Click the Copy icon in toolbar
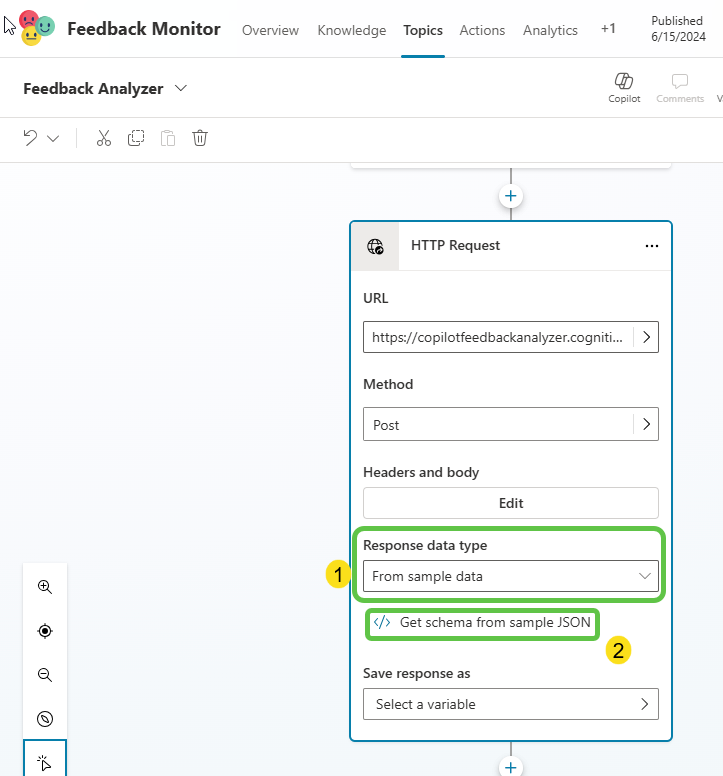 click(136, 138)
